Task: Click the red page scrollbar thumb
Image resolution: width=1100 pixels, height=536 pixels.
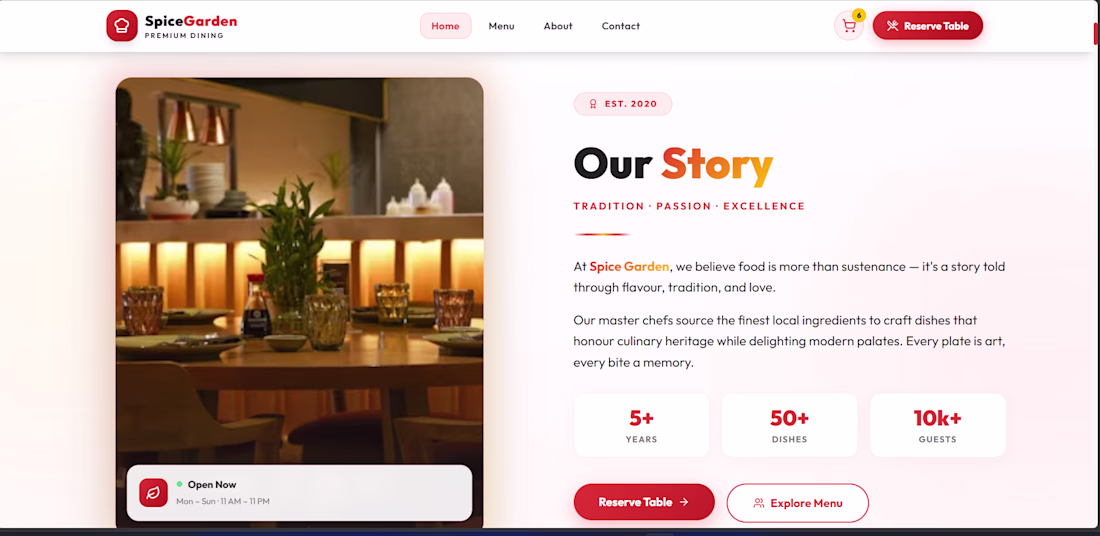Action: pos(1096,34)
